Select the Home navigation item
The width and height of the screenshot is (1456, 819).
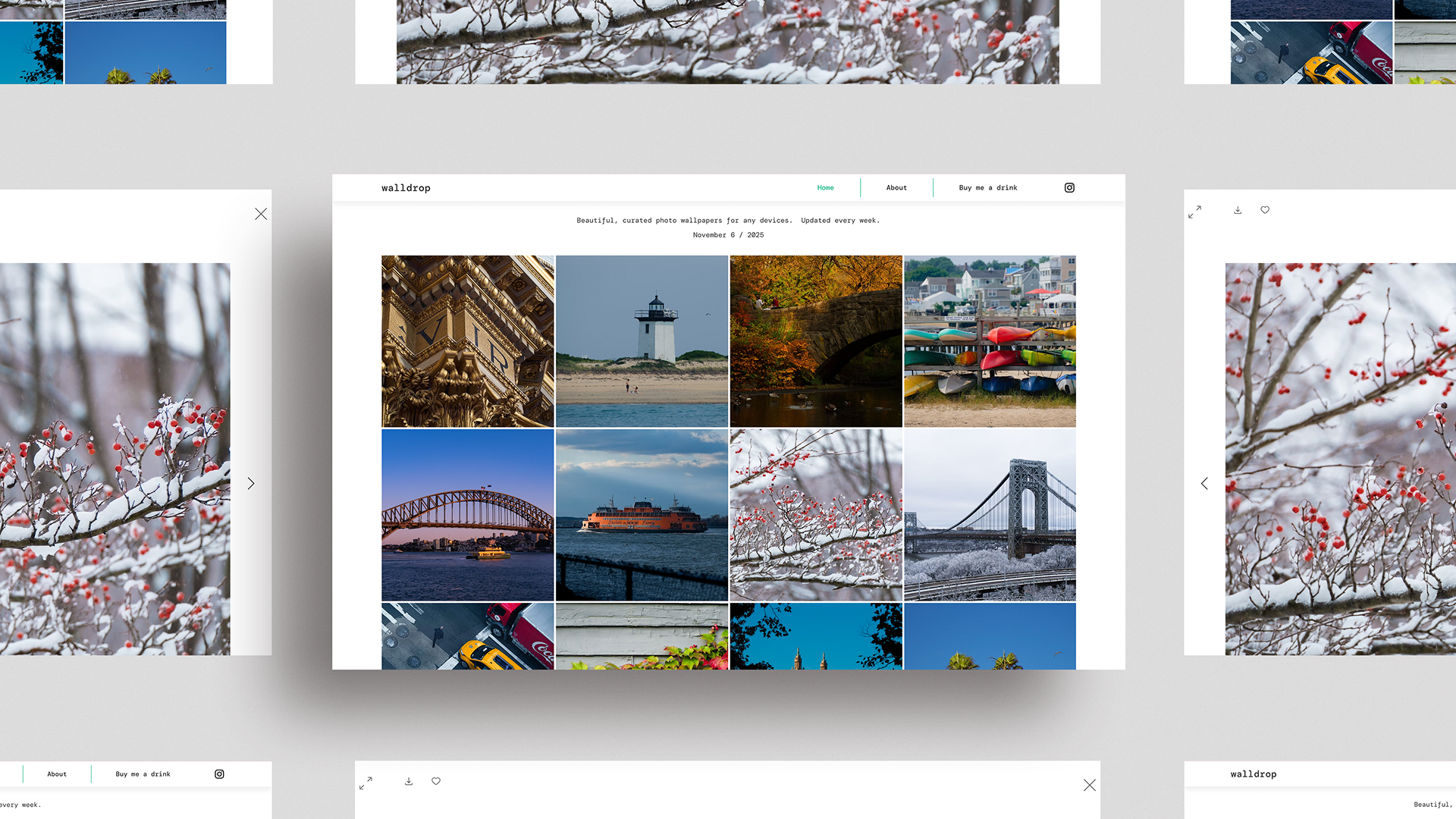(x=825, y=188)
